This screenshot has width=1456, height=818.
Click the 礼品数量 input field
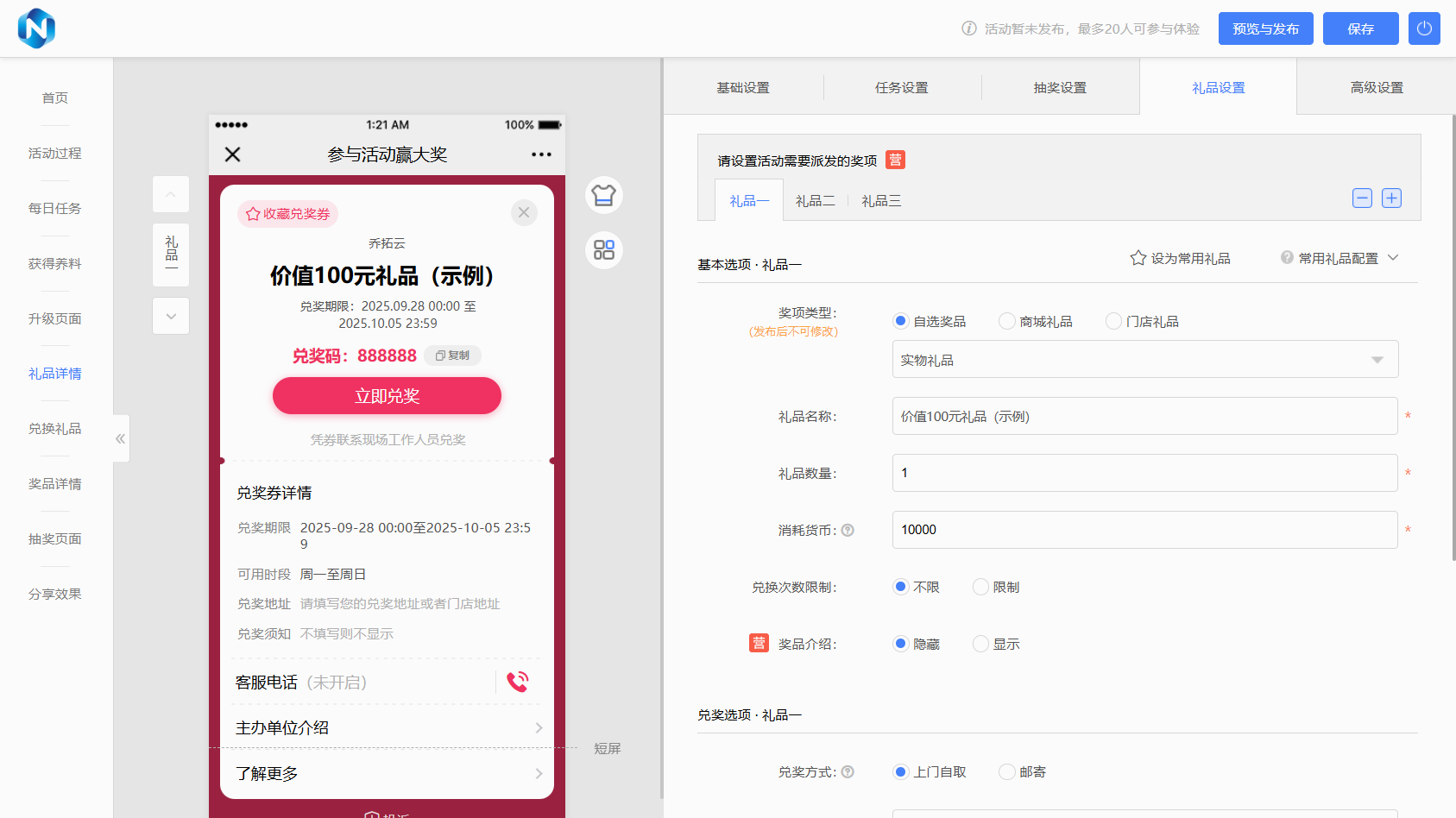click(x=1144, y=473)
